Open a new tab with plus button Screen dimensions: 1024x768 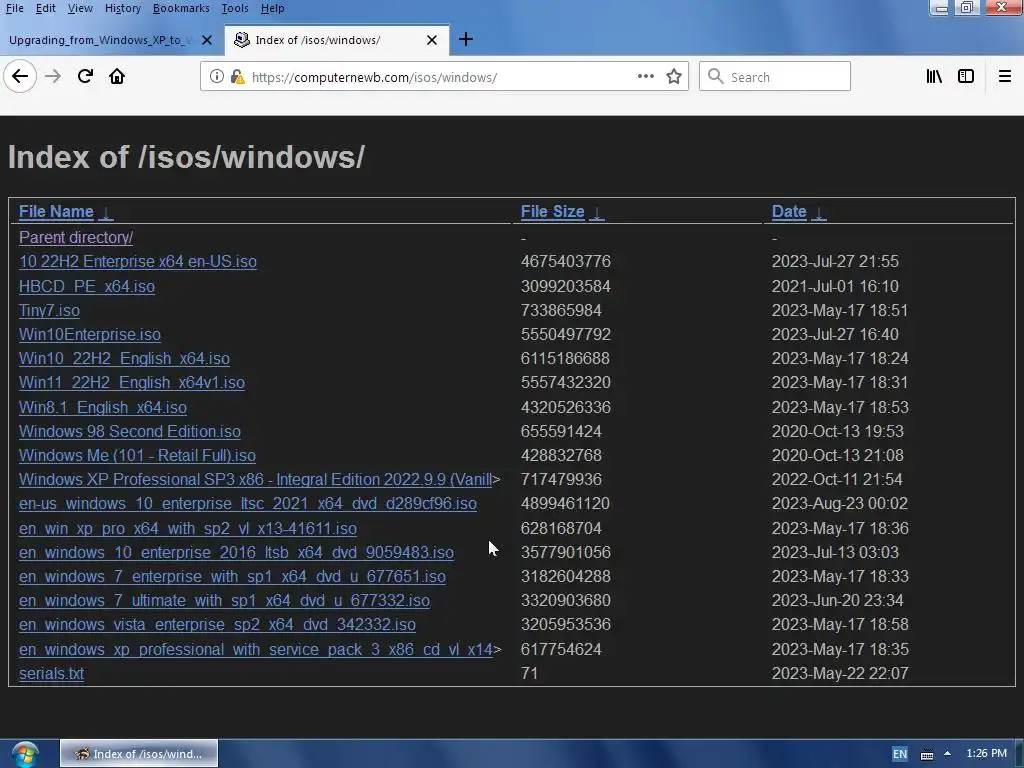pos(466,39)
